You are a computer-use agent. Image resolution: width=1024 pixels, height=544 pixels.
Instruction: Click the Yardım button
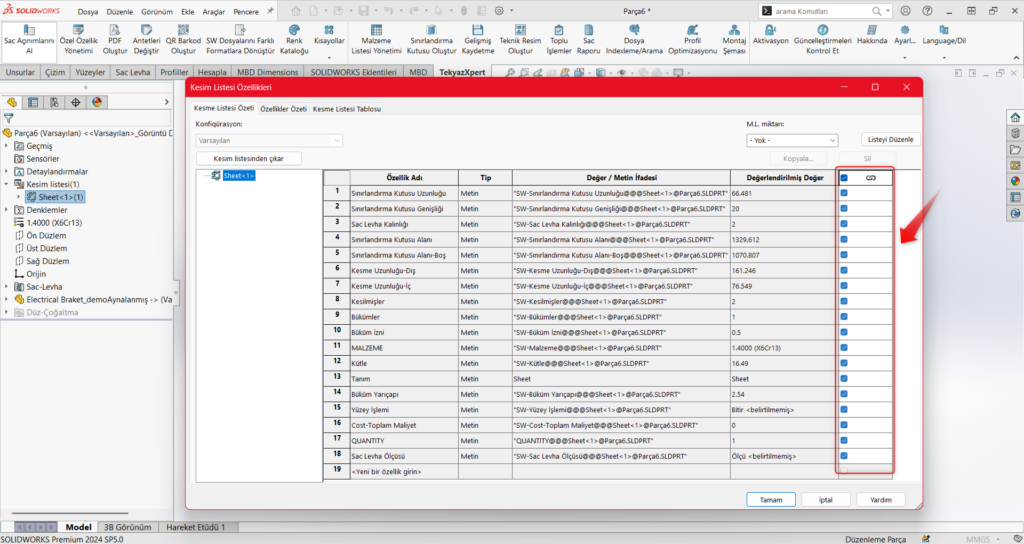click(x=881, y=500)
